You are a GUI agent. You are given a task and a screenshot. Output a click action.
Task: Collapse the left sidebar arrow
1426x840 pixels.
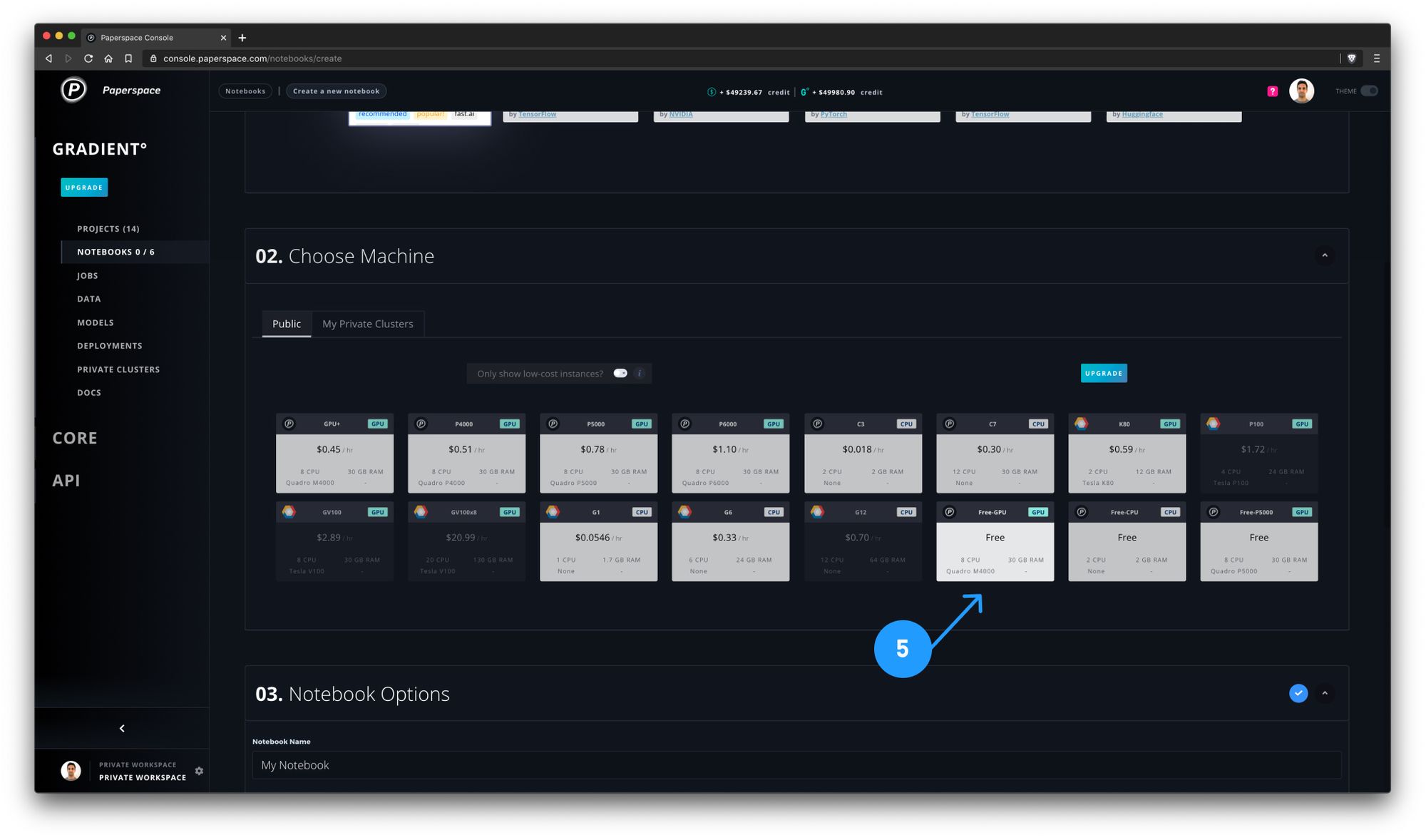click(x=122, y=728)
